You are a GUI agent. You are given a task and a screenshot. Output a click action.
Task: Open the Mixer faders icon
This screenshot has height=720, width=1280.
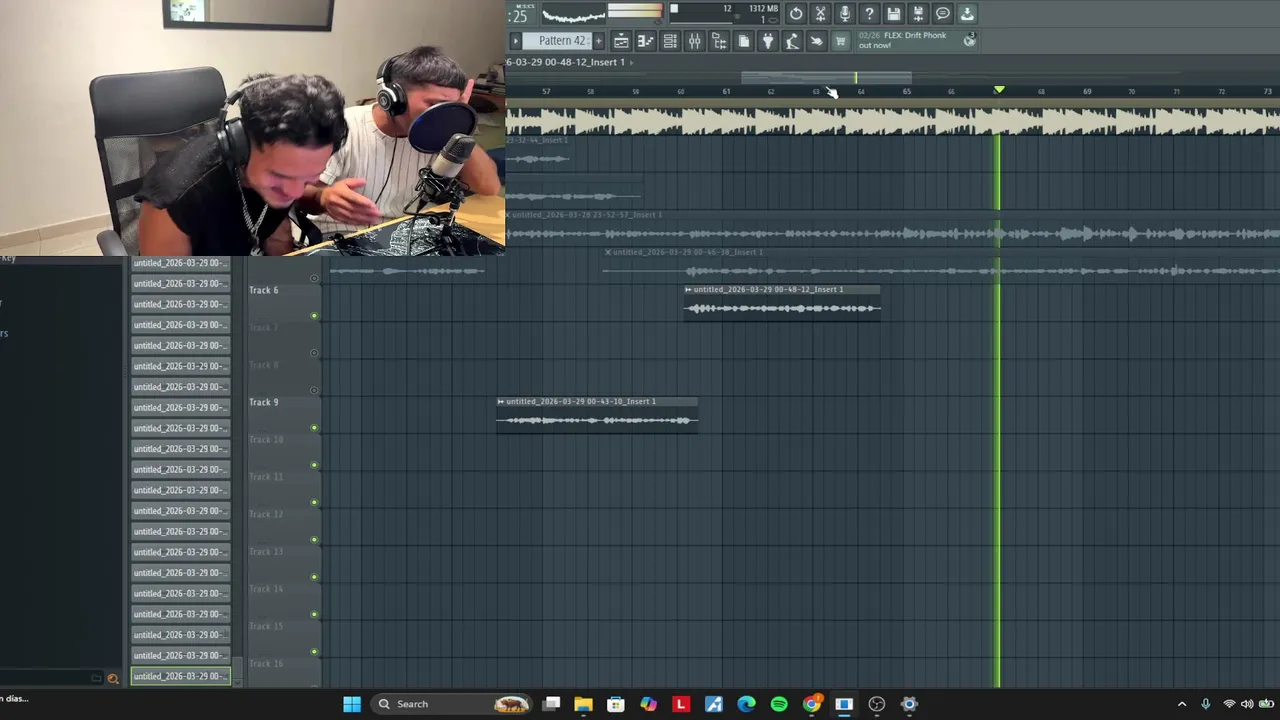coord(694,41)
